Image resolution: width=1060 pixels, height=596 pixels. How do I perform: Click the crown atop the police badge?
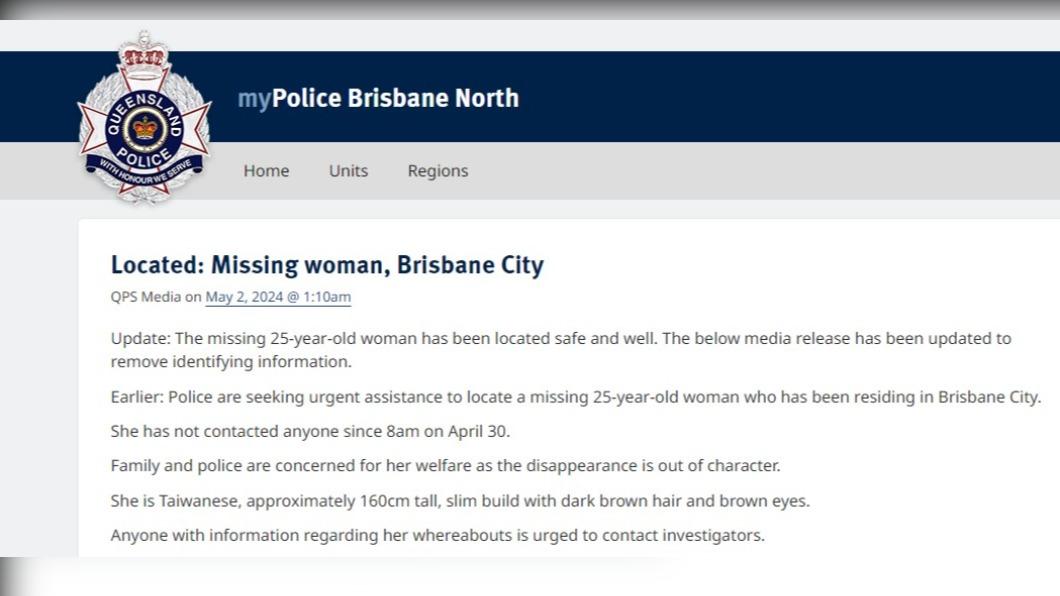(x=143, y=51)
